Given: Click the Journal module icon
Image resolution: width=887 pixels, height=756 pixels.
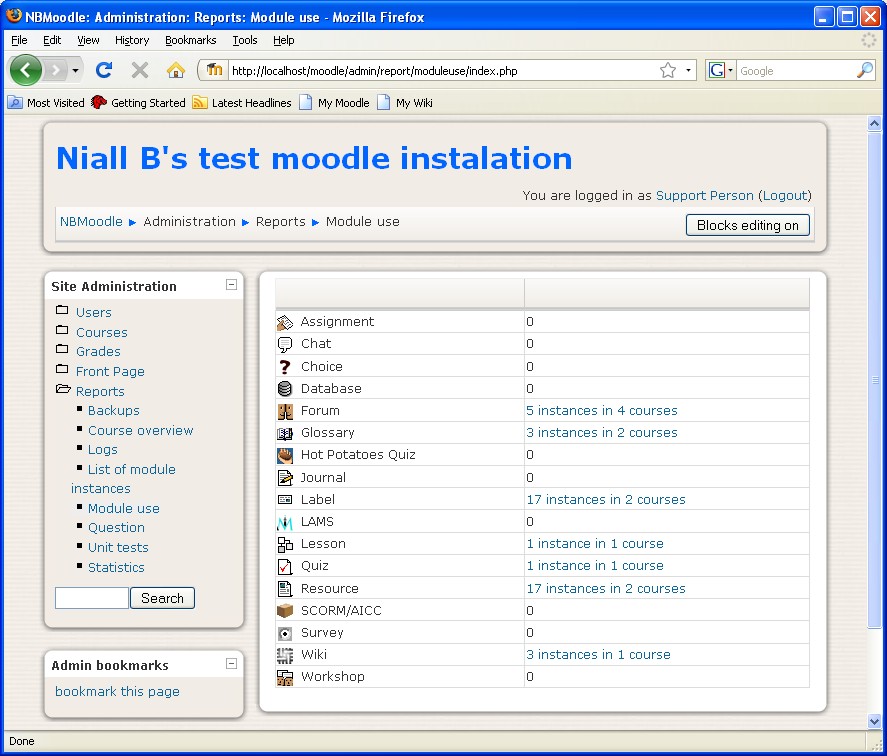Looking at the screenshot, I should point(285,478).
